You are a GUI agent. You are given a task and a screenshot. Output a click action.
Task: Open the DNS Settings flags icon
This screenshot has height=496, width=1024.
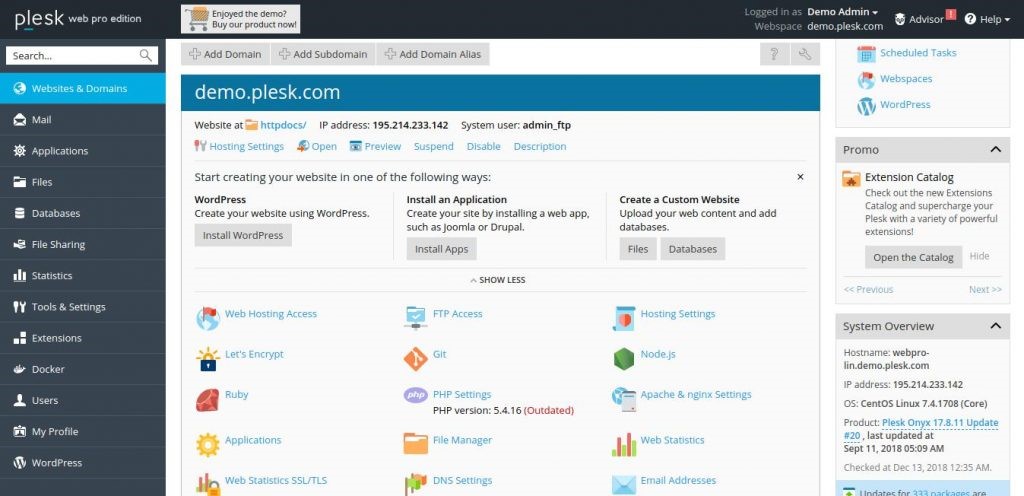point(415,485)
